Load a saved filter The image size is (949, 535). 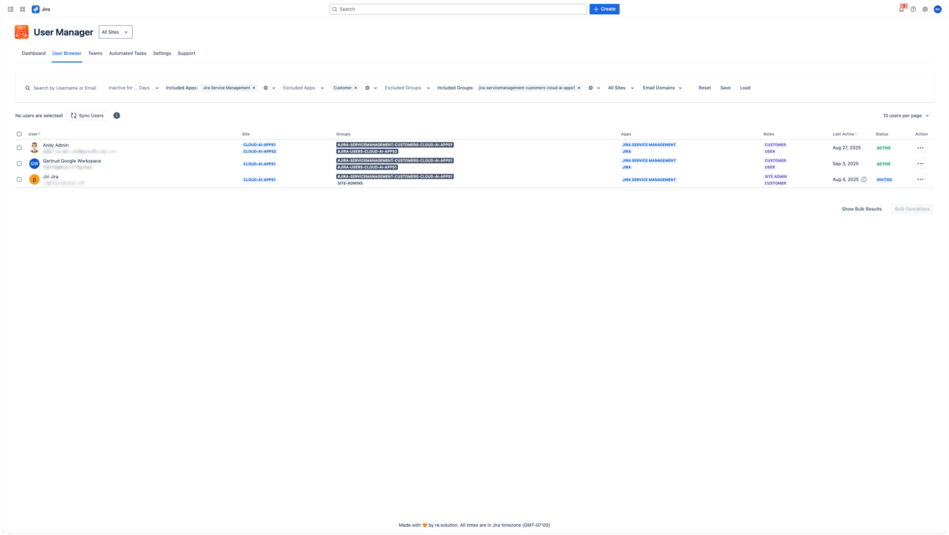click(x=745, y=88)
